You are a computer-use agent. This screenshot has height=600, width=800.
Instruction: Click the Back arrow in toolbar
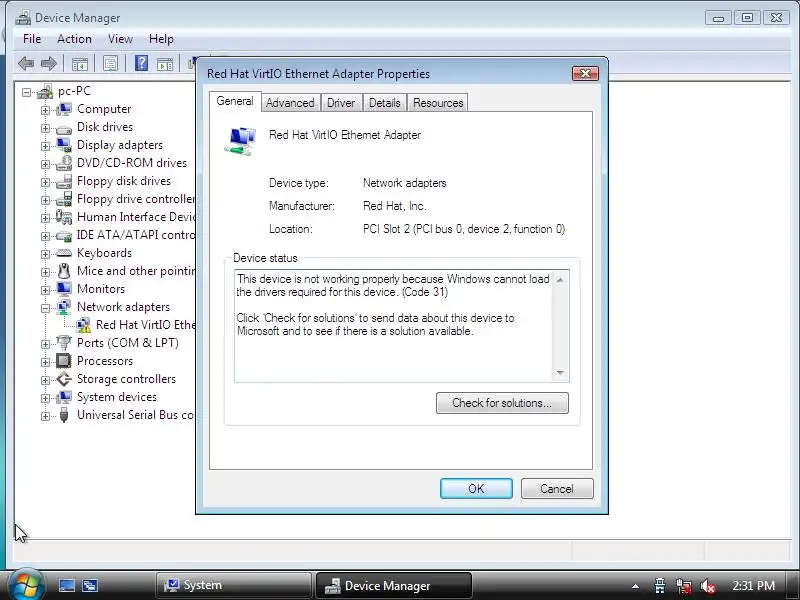pyautogui.click(x=26, y=64)
